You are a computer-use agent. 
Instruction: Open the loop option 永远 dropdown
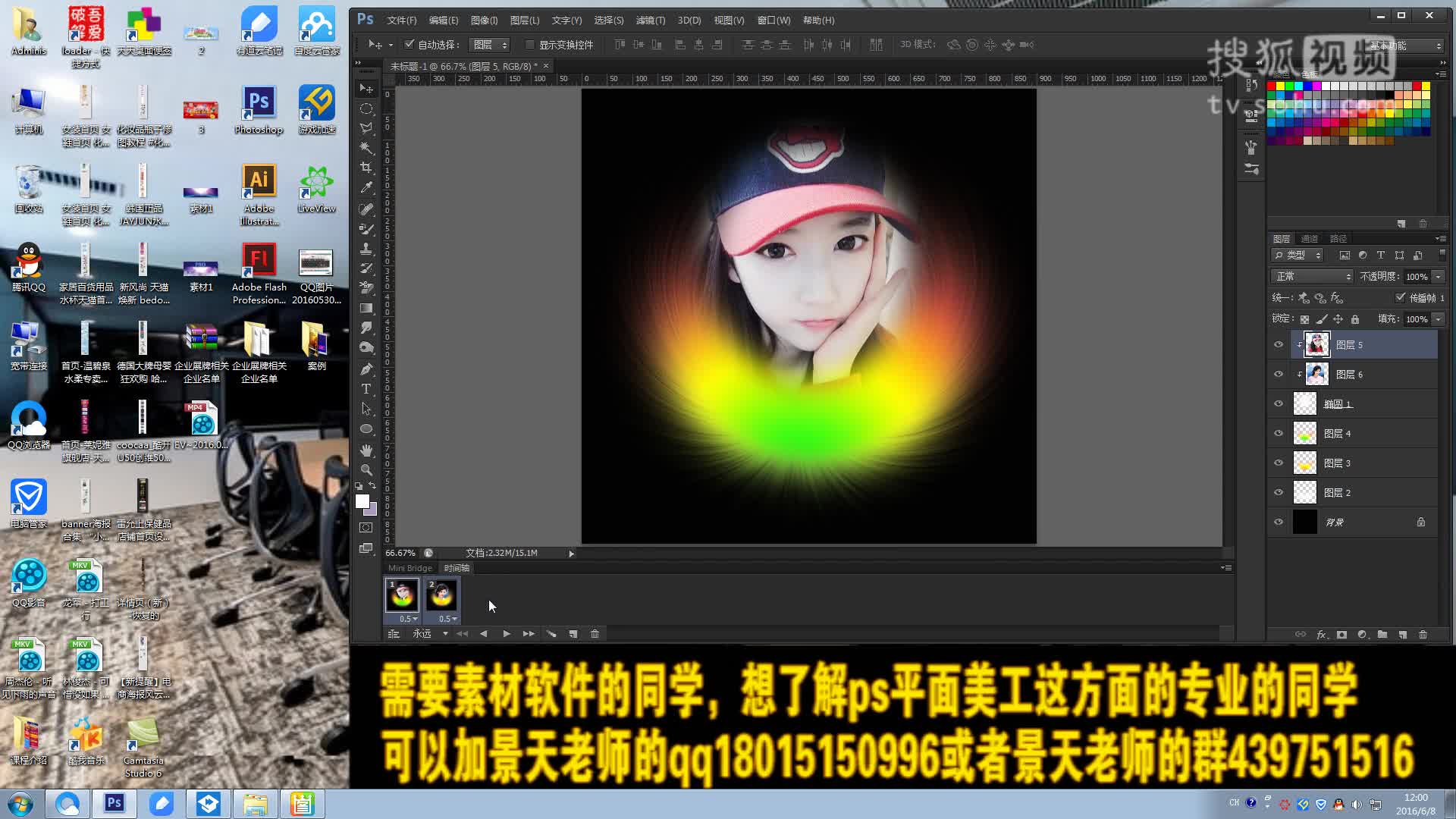430,634
